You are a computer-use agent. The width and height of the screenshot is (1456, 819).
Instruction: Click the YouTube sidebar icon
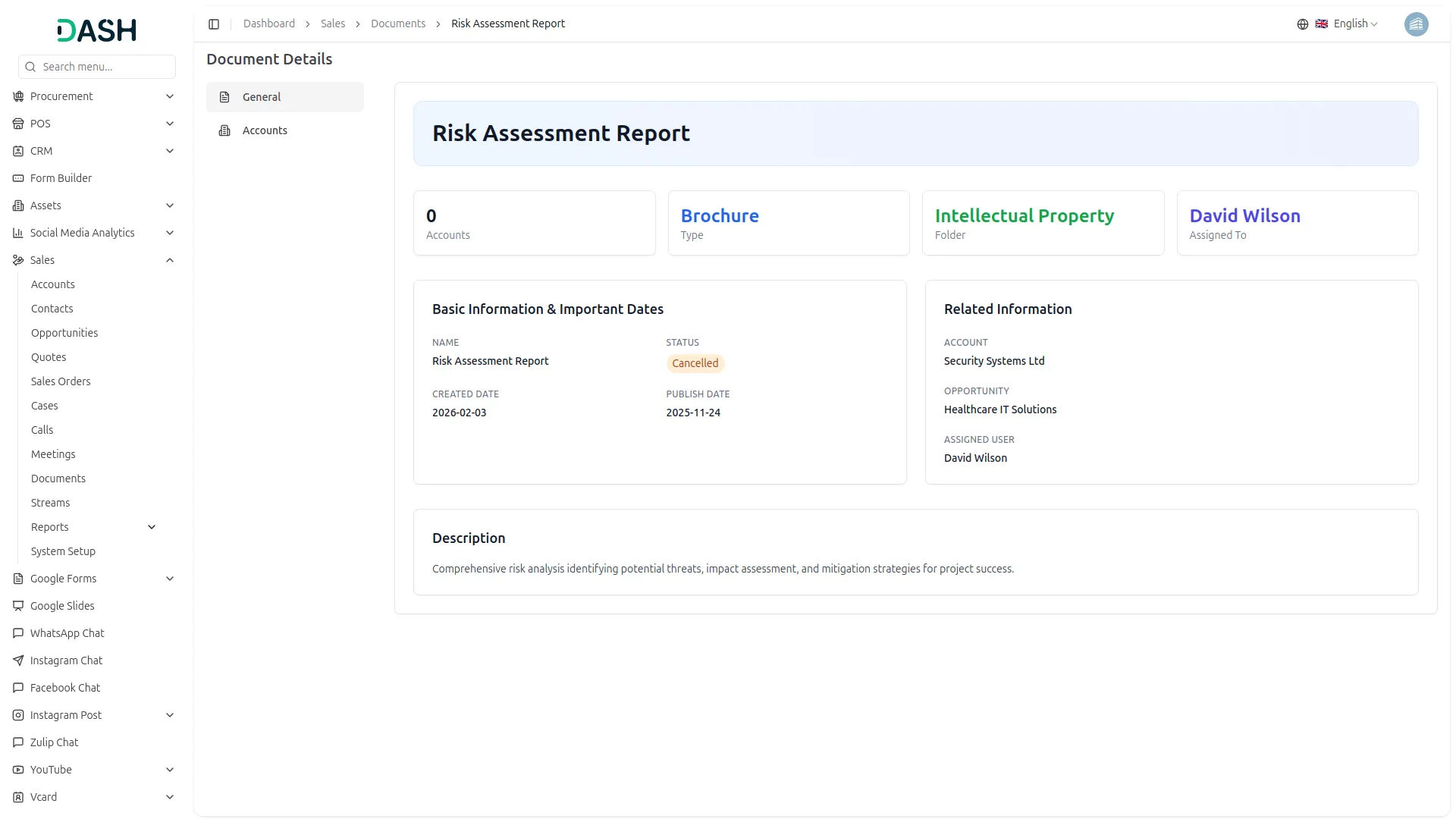click(18, 770)
